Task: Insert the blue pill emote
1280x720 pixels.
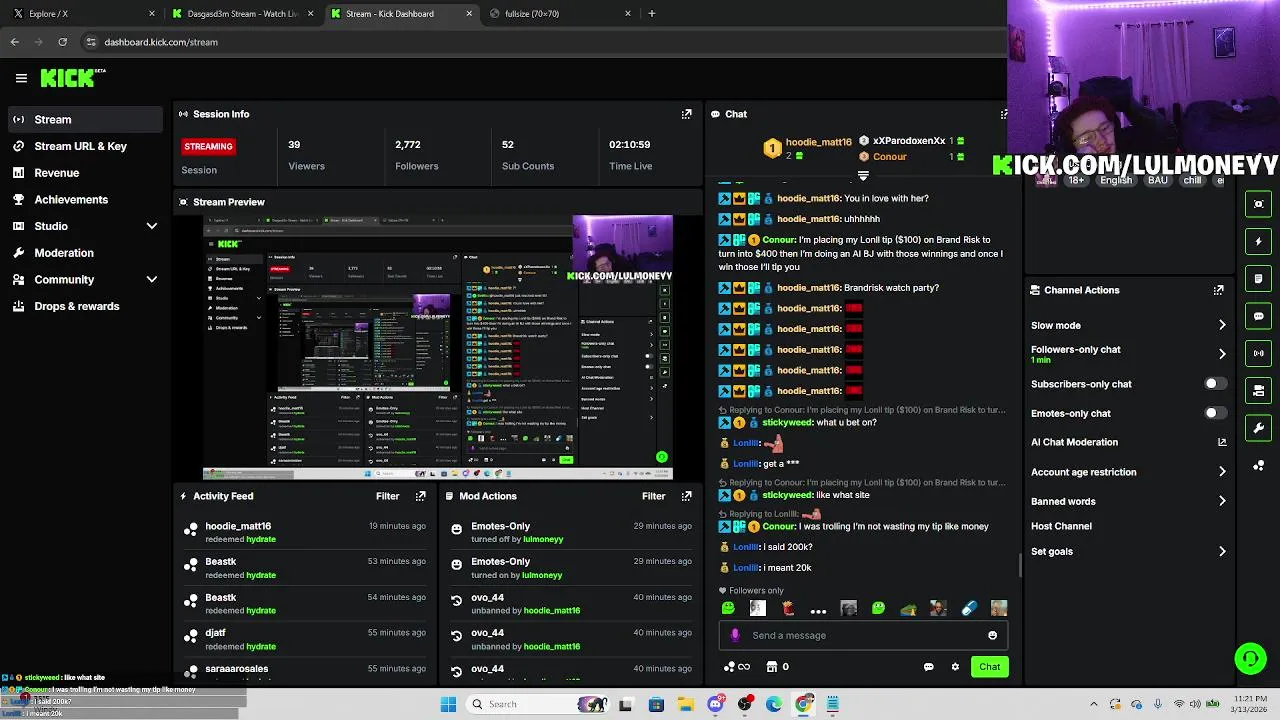Action: point(969,608)
